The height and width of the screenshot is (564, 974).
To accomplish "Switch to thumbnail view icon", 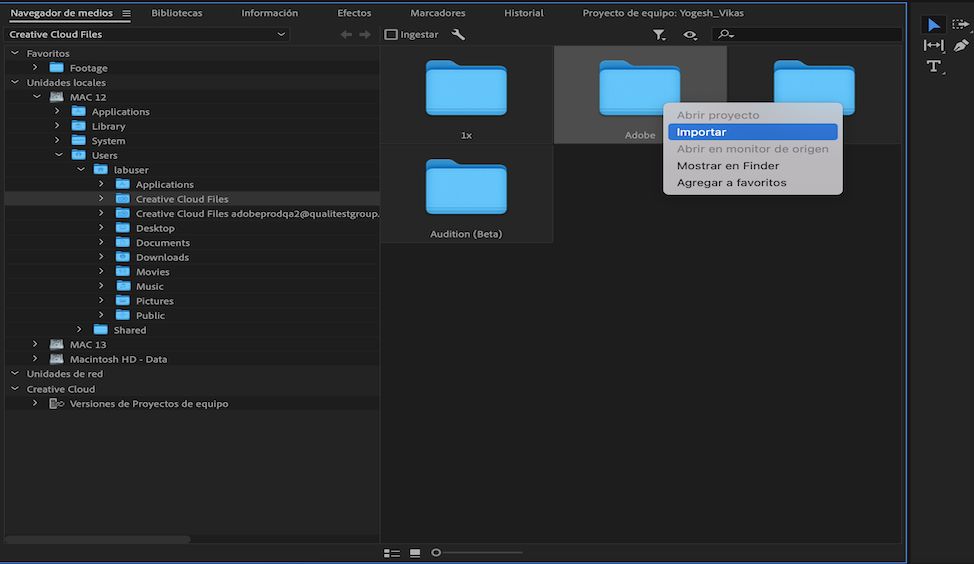I will [415, 553].
